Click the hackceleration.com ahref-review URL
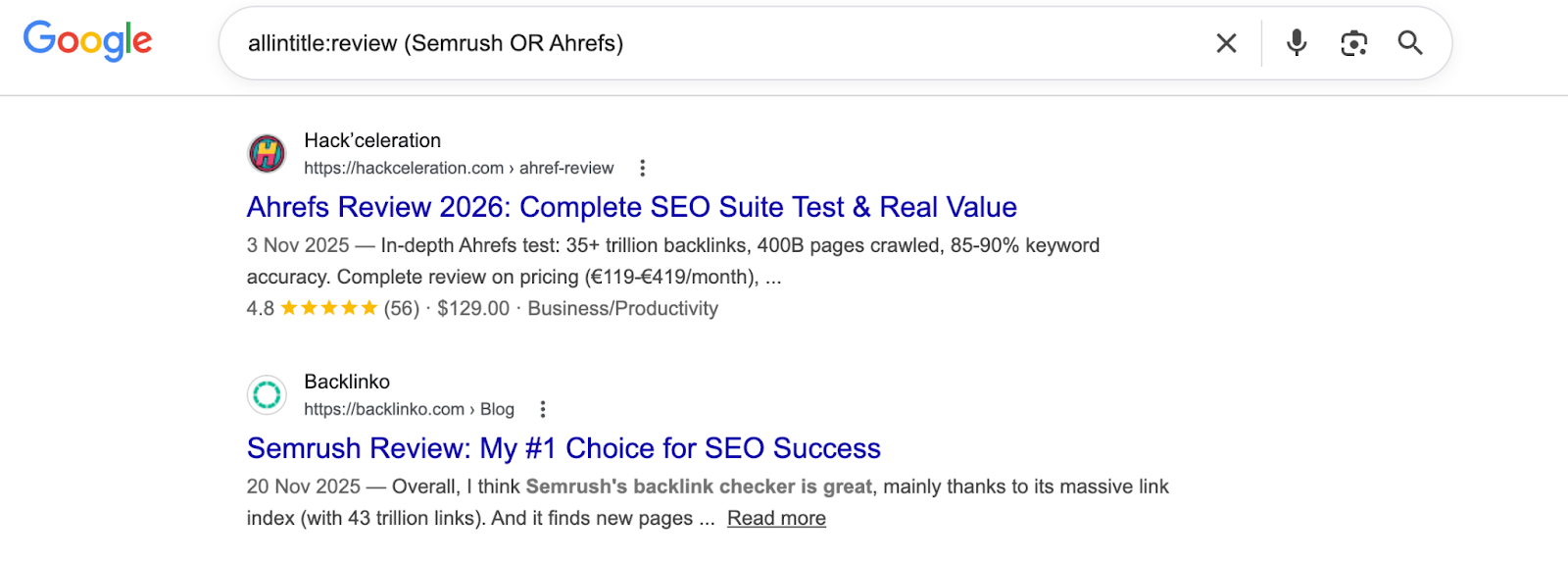This screenshot has height=564, width=1568. pos(459,168)
